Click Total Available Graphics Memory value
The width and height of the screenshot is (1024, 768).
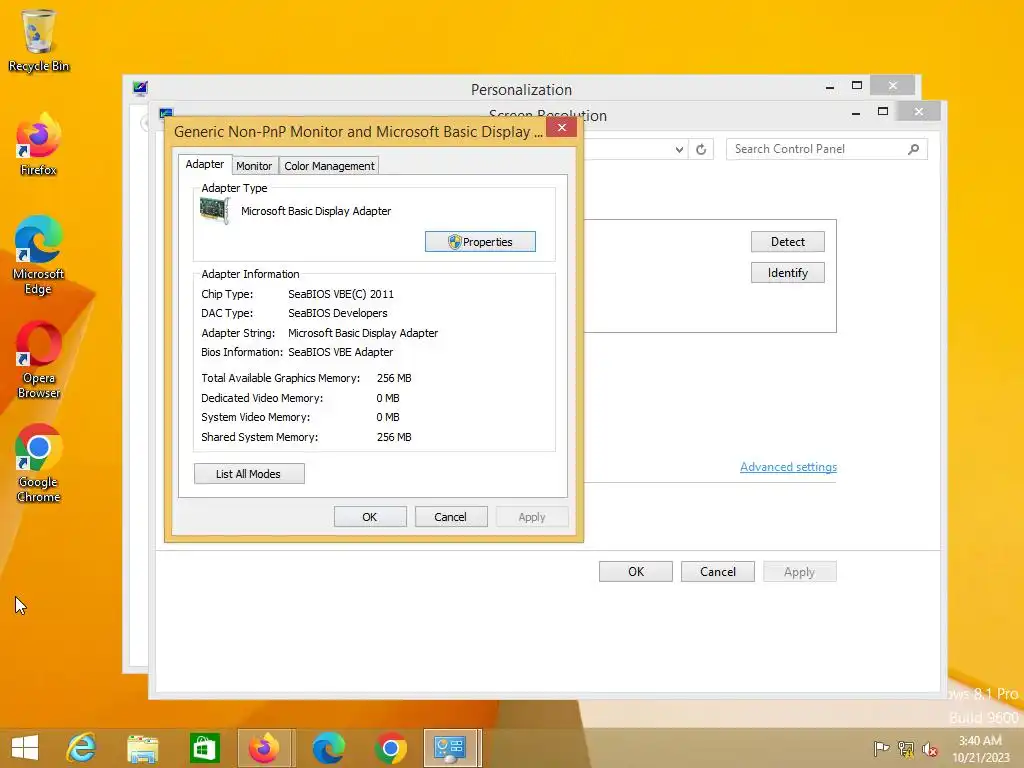click(x=394, y=378)
